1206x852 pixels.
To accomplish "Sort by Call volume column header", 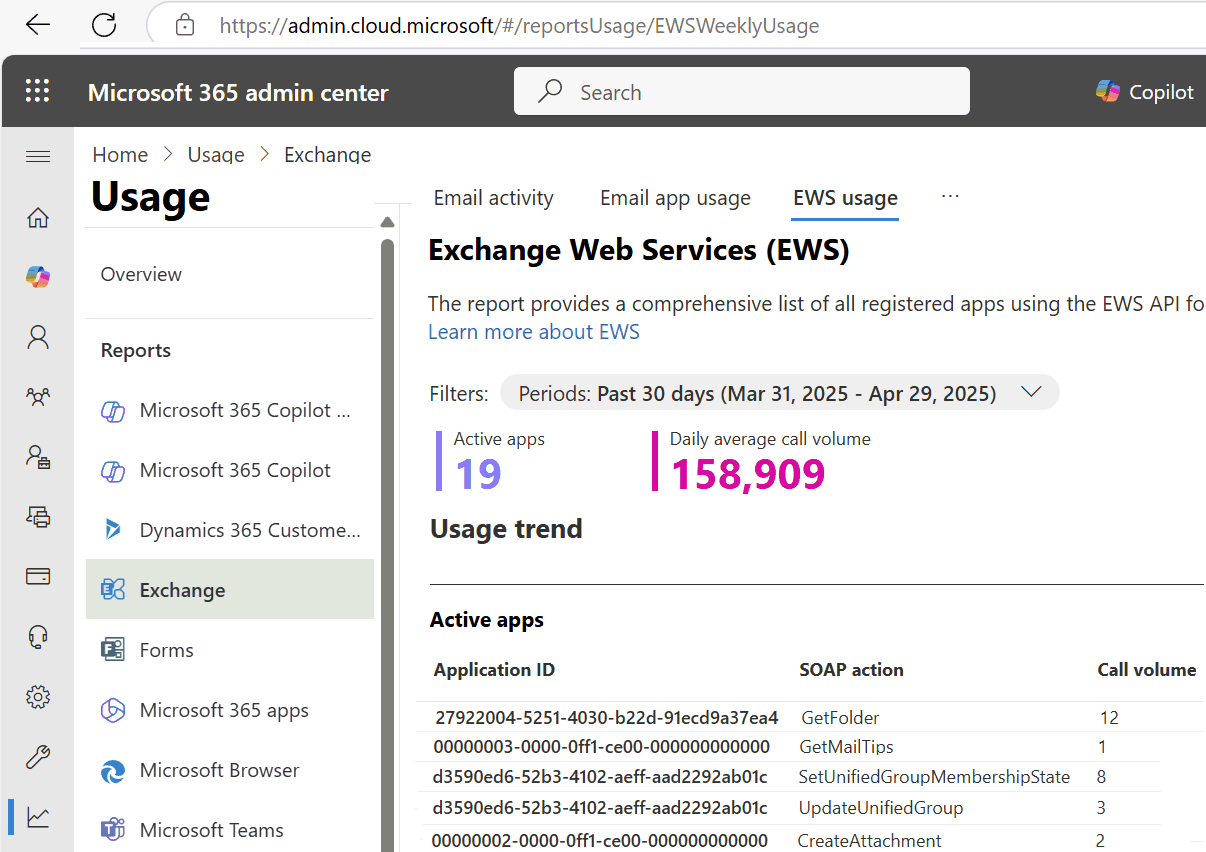I will pyautogui.click(x=1146, y=670).
